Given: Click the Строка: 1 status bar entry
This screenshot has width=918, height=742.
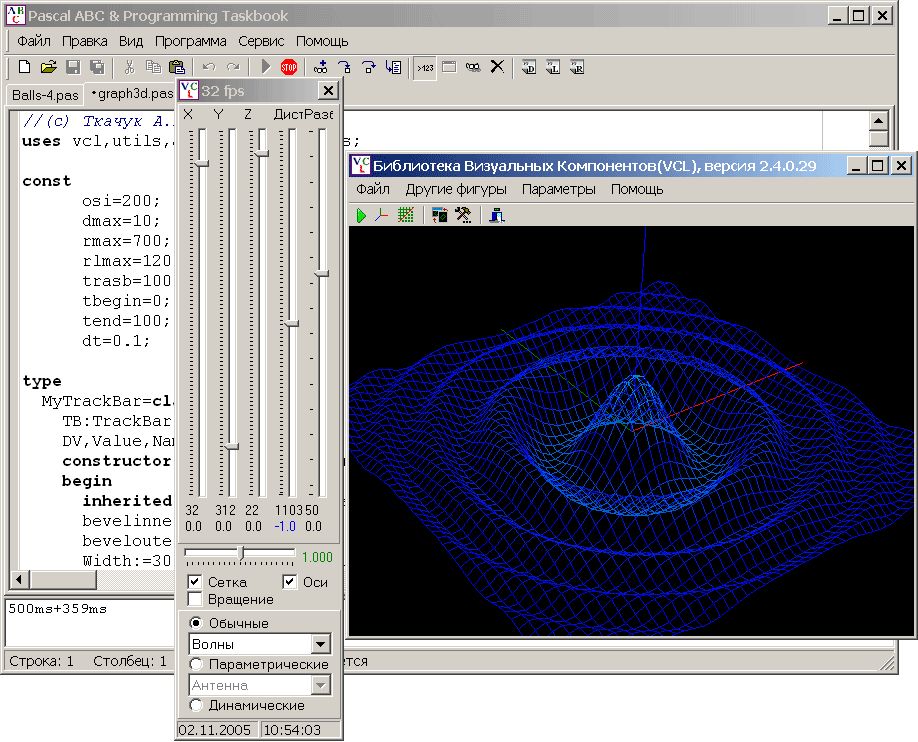Looking at the screenshot, I should 41,661.
